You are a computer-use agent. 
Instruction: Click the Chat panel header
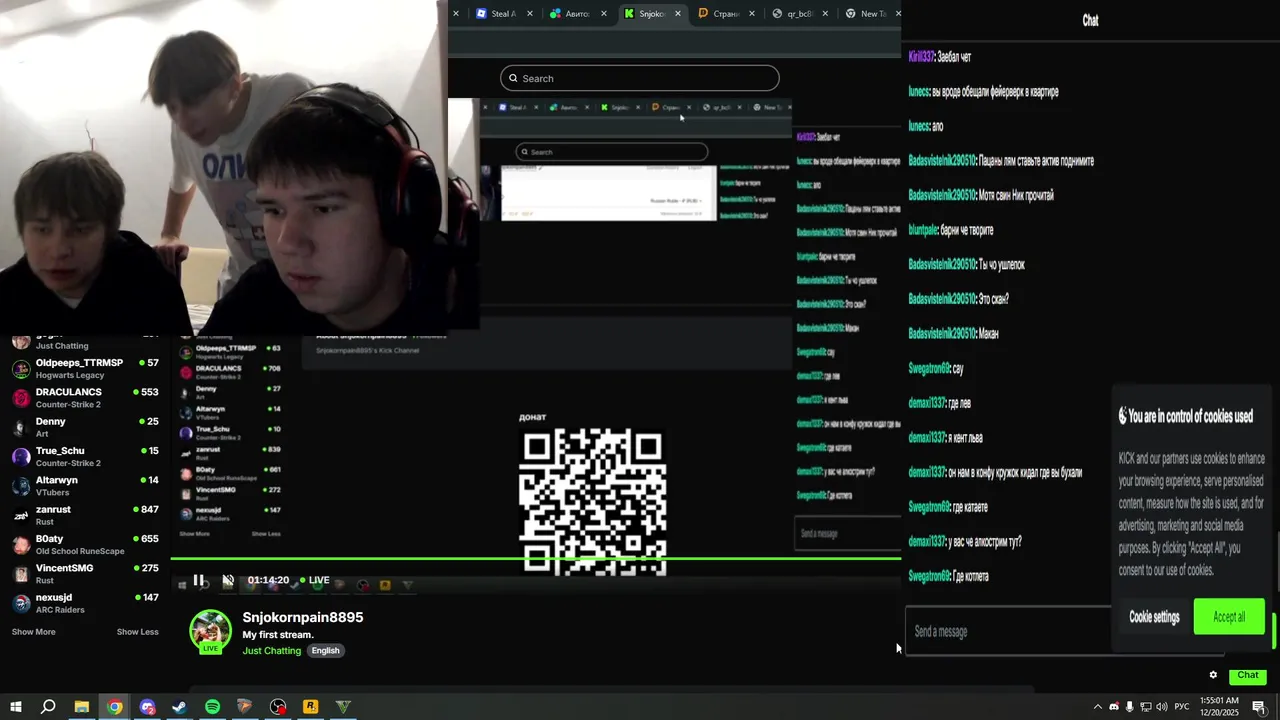tap(1090, 20)
